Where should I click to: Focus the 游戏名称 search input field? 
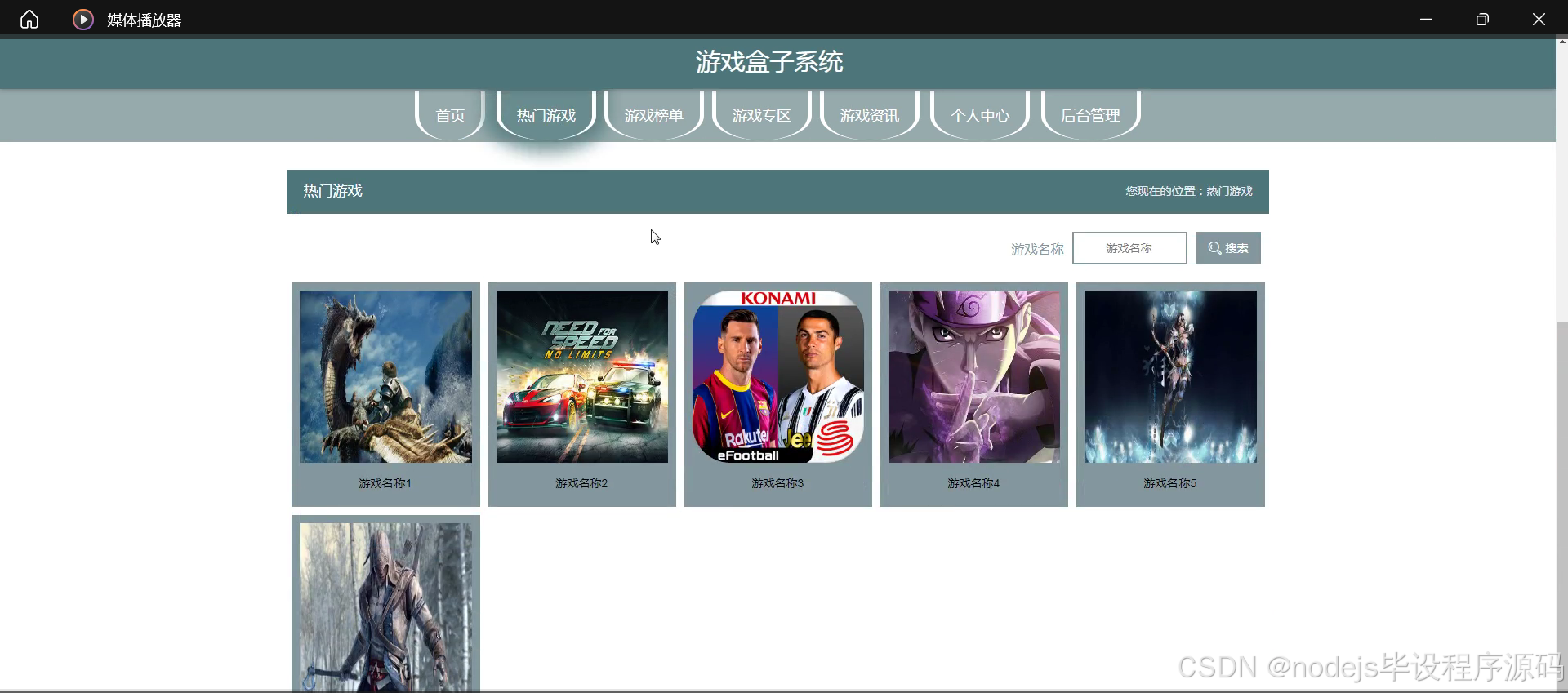pyautogui.click(x=1129, y=248)
